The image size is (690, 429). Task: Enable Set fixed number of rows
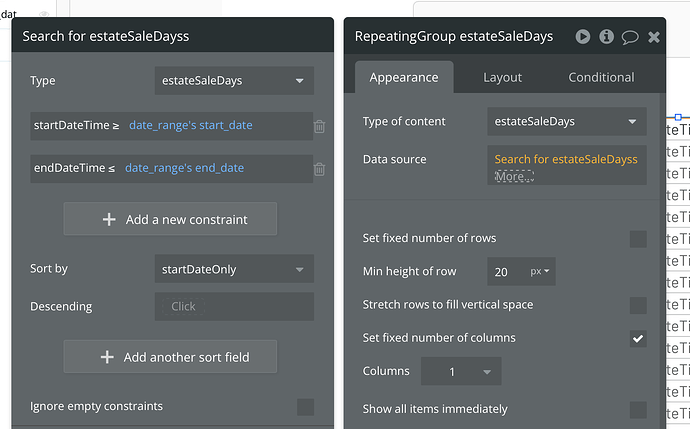tap(638, 239)
